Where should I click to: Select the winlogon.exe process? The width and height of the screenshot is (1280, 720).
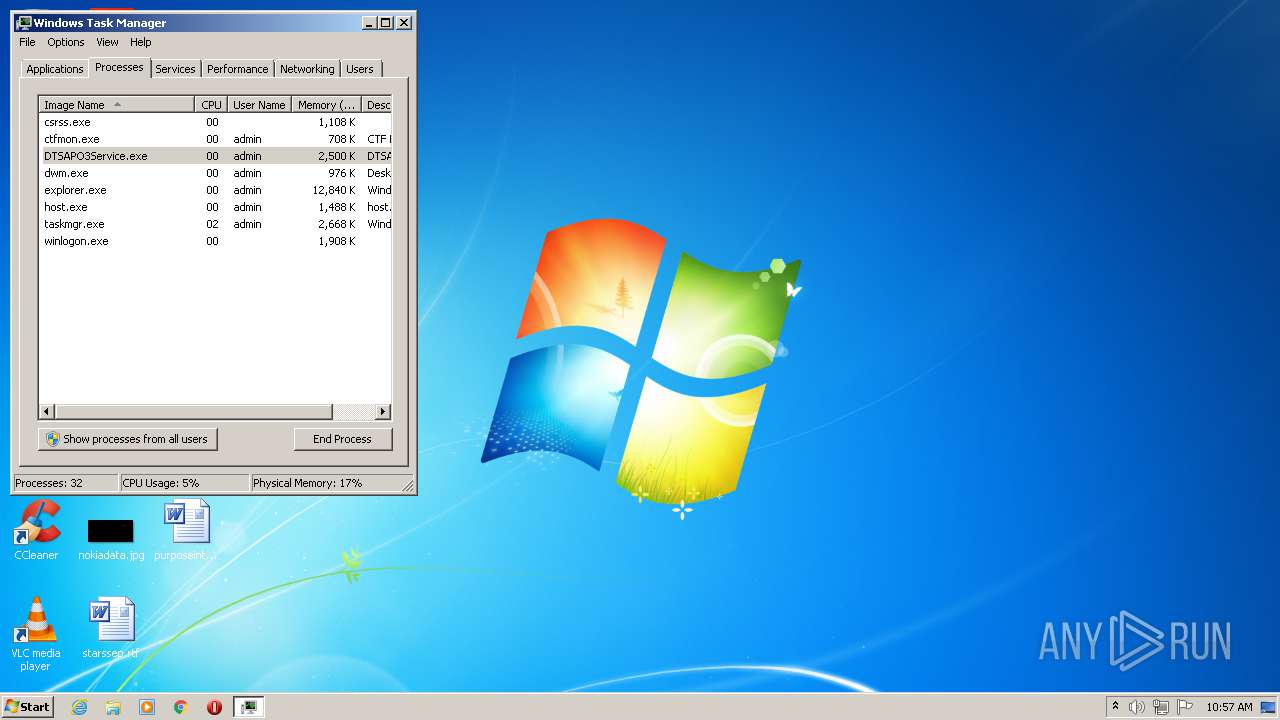tap(215, 241)
